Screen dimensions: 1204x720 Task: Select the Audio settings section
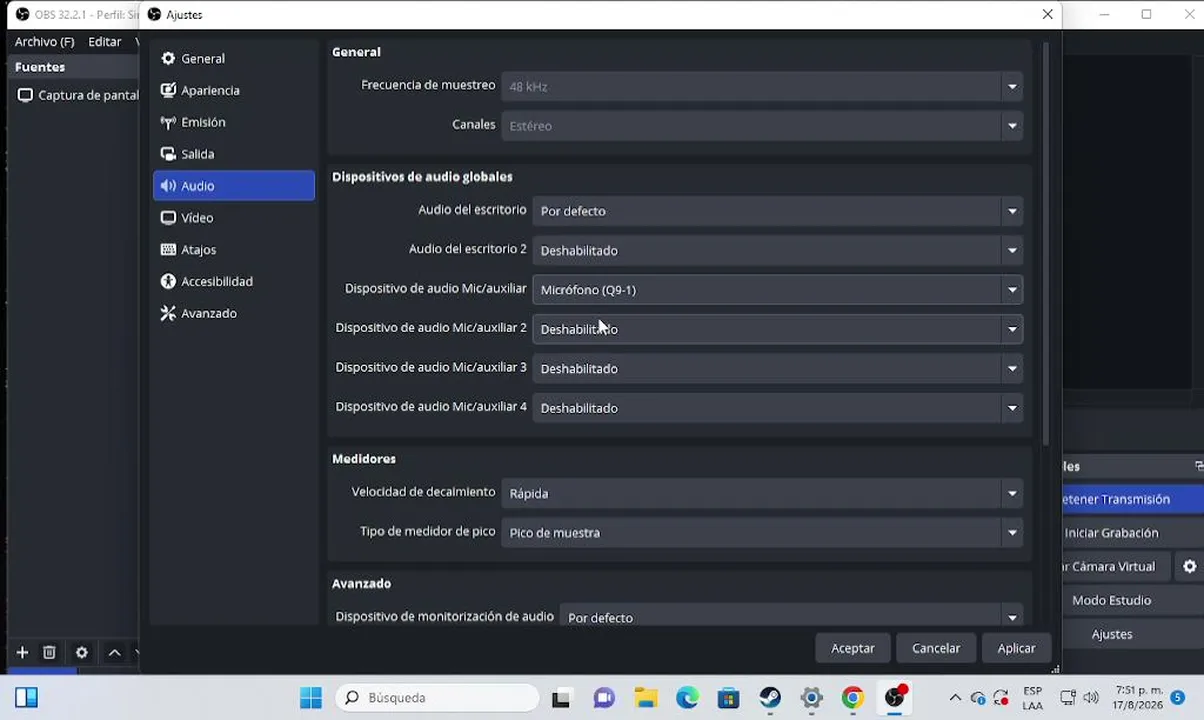pyautogui.click(x=234, y=186)
